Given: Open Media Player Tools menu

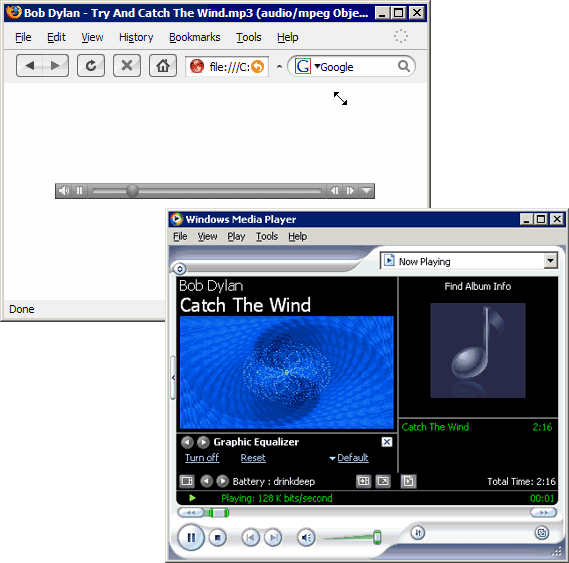Looking at the screenshot, I should tap(267, 237).
